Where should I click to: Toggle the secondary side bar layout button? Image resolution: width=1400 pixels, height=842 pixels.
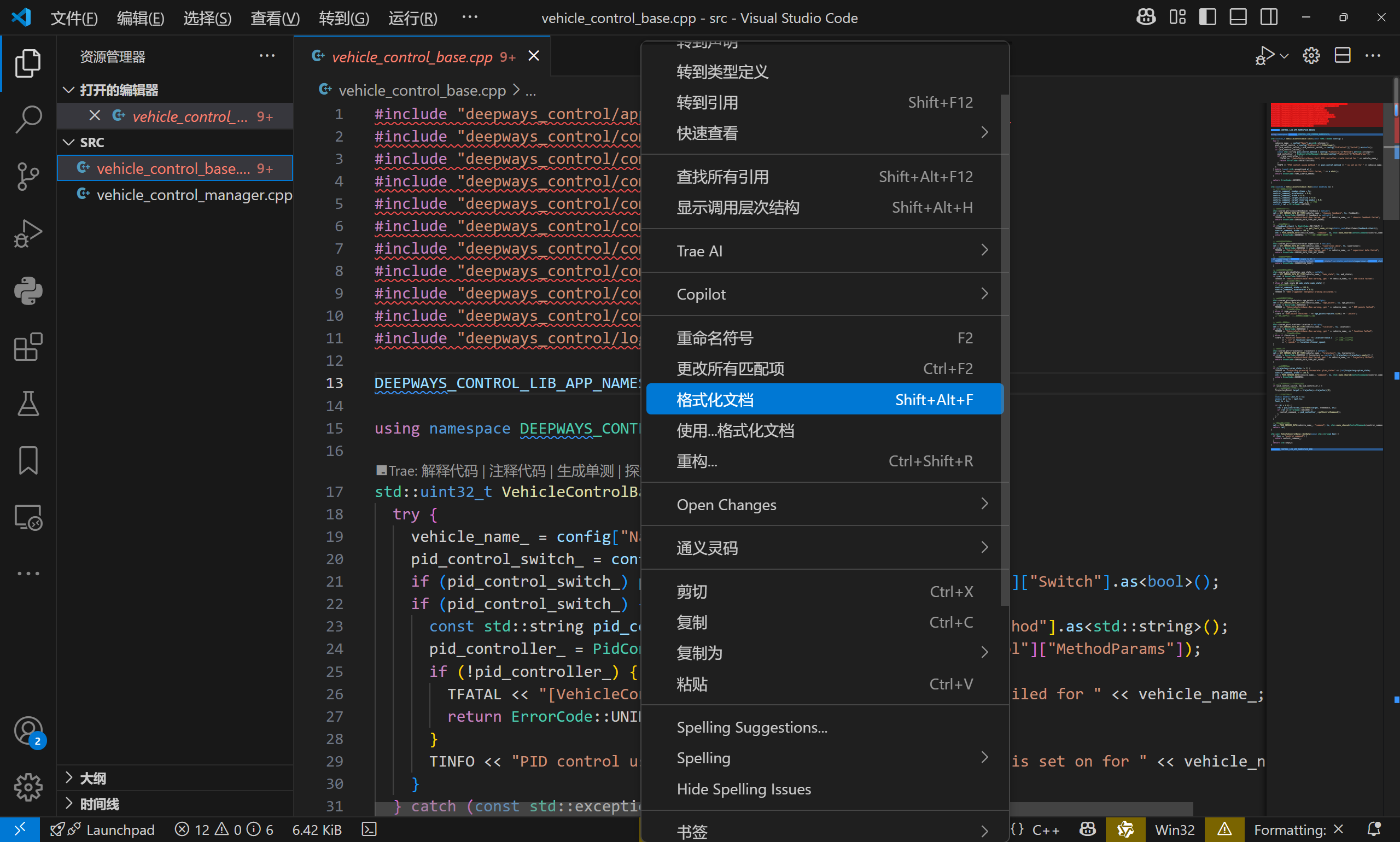(x=1268, y=17)
